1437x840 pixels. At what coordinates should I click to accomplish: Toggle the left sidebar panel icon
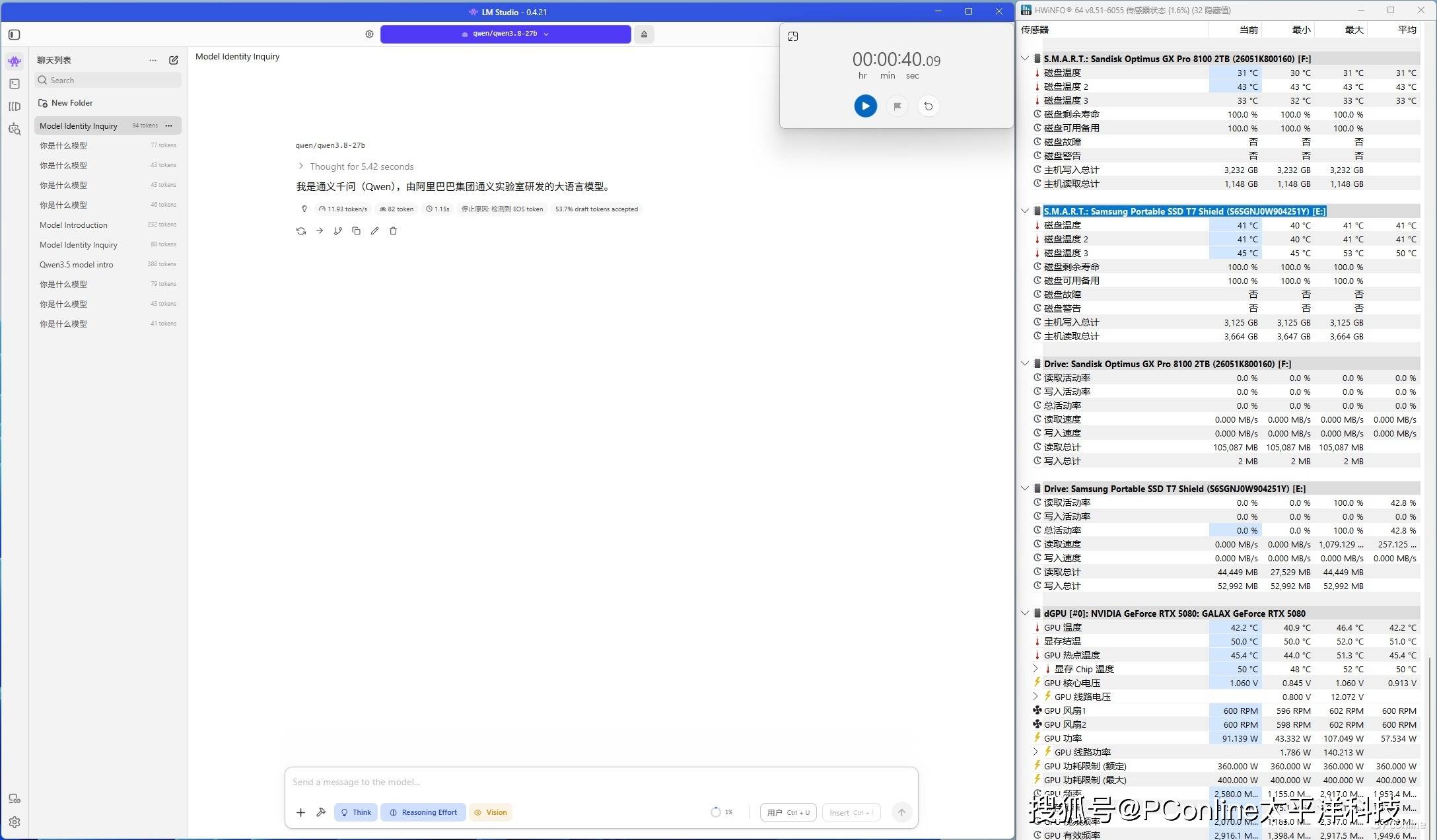pos(15,34)
